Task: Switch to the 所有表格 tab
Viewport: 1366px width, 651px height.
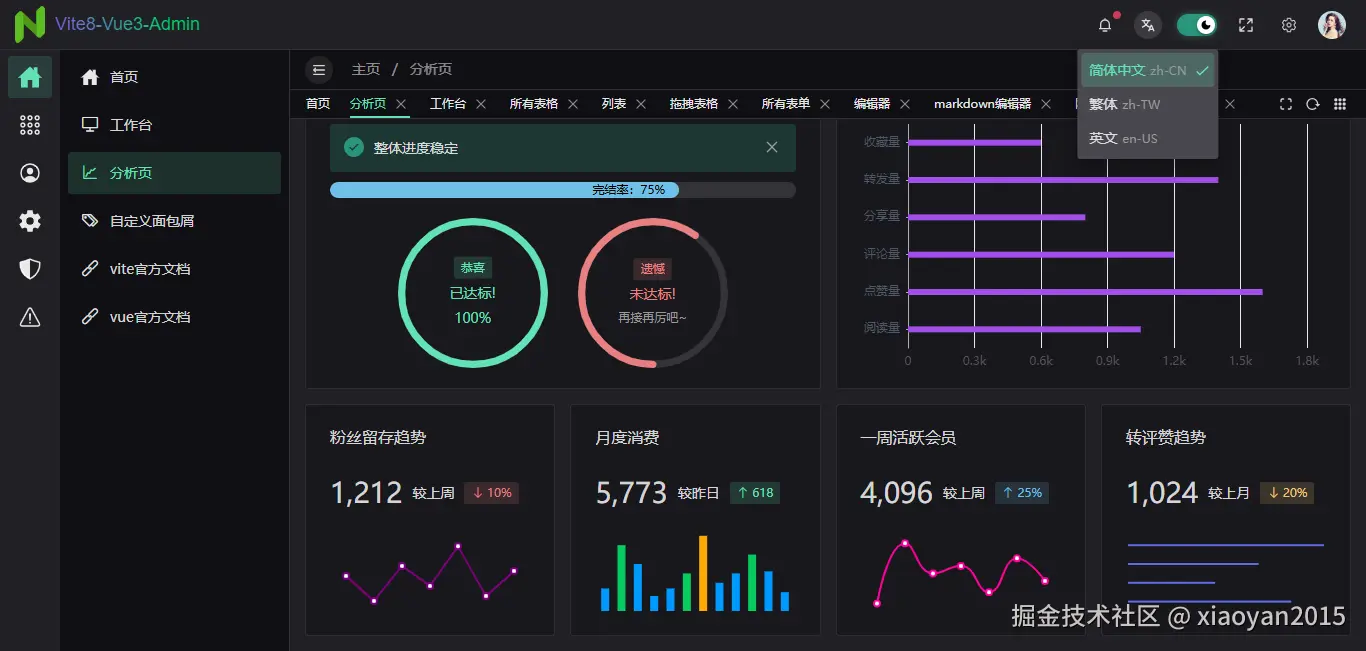Action: [534, 104]
